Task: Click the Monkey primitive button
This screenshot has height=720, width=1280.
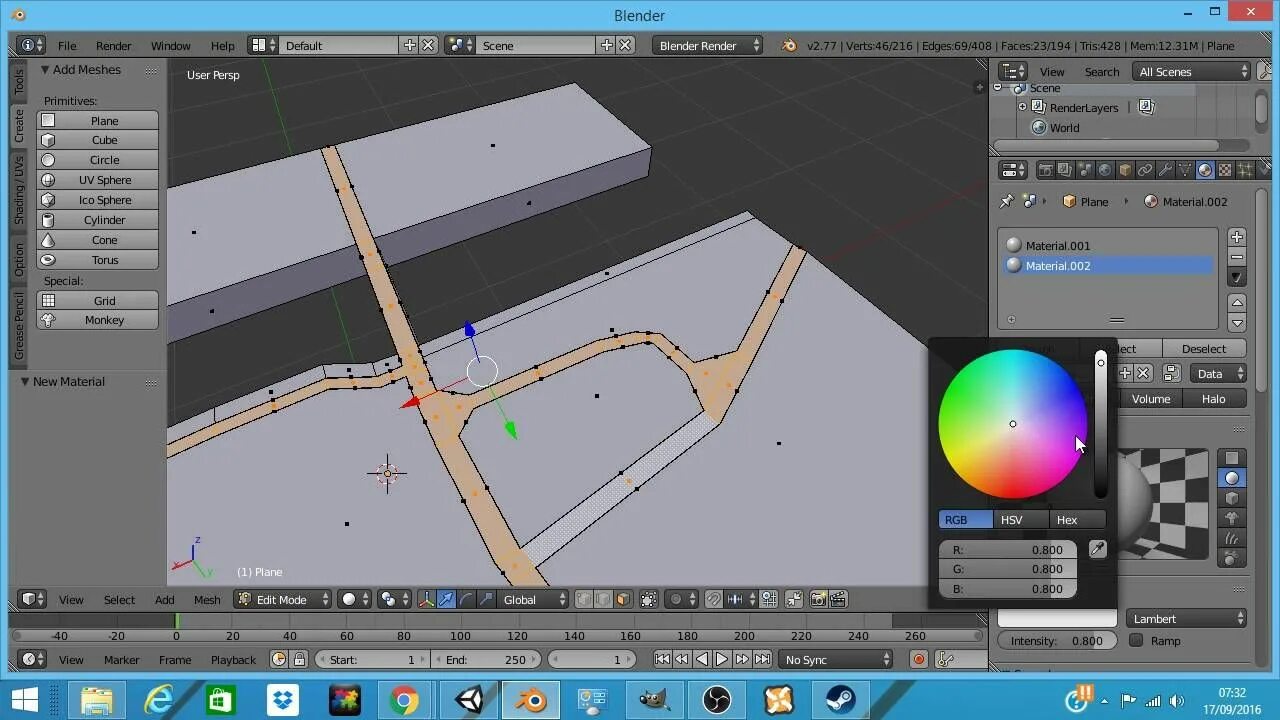Action: 98,320
